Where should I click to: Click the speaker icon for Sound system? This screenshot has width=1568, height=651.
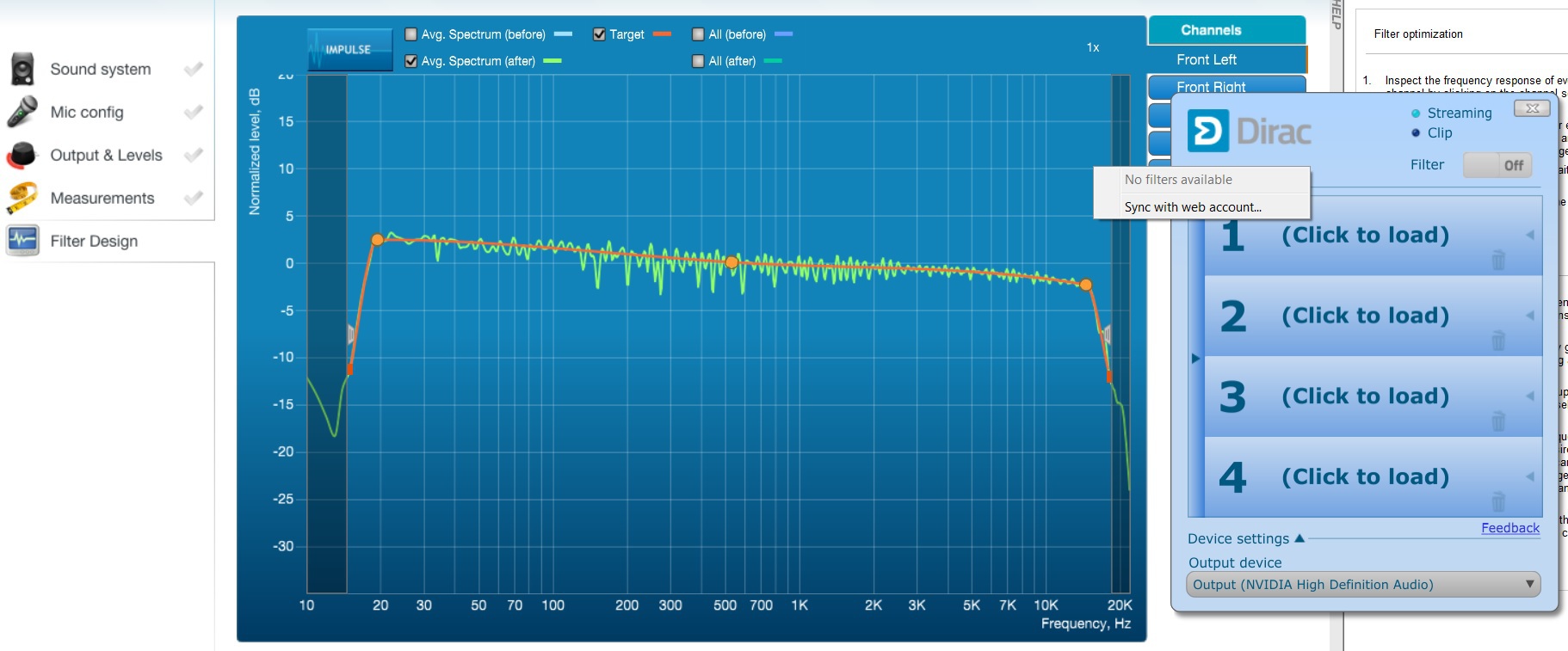(x=22, y=69)
